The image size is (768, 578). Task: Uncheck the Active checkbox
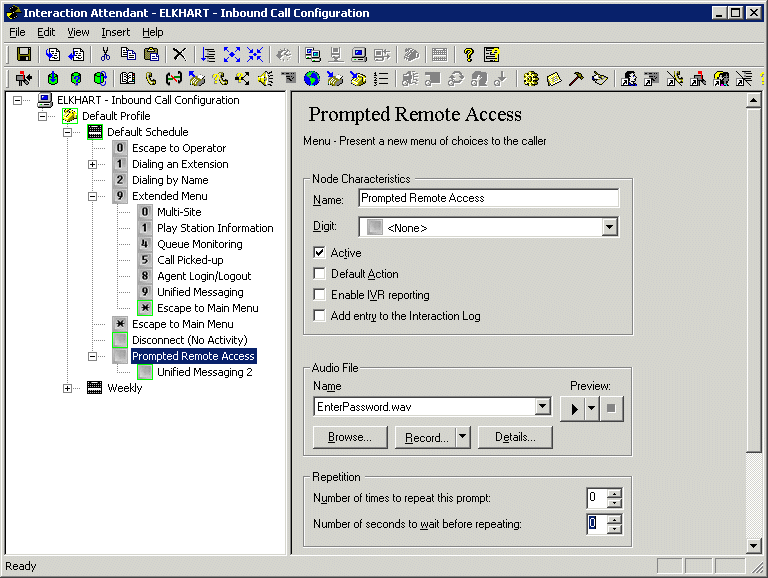click(x=320, y=253)
